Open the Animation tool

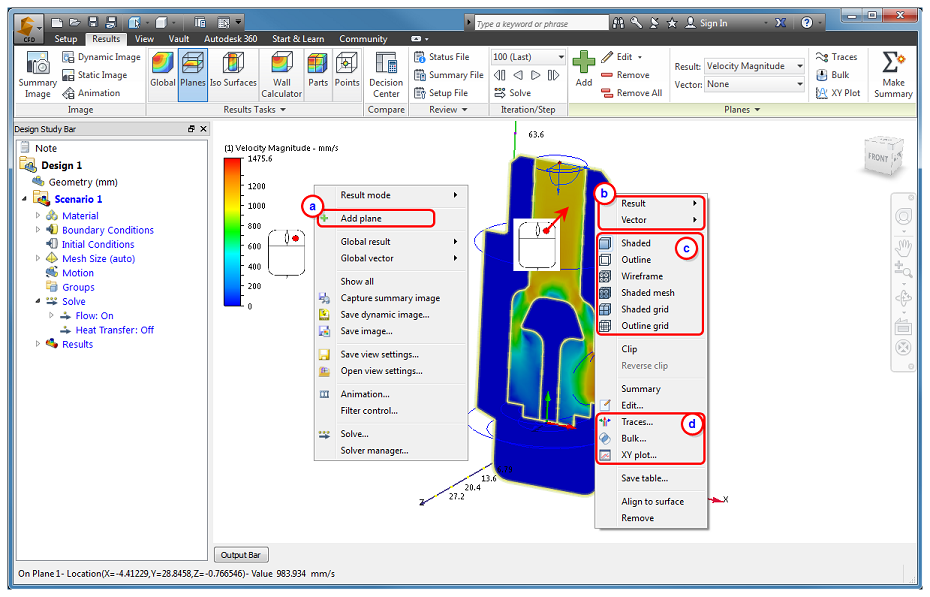coord(91,93)
